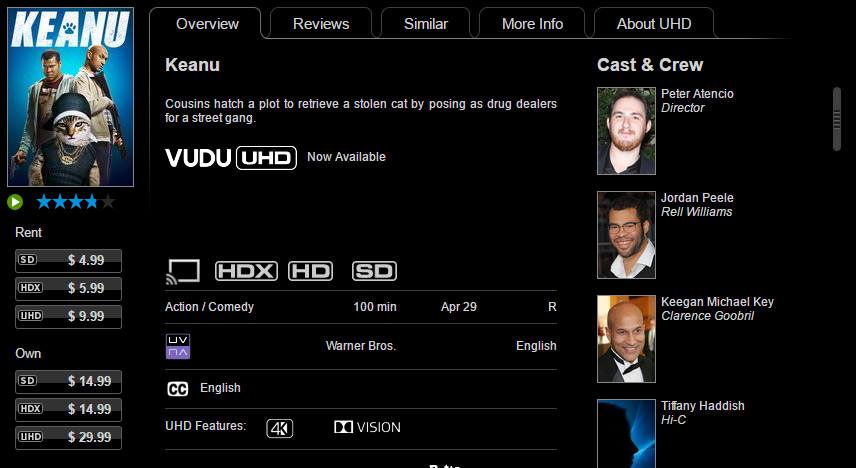Rent in UHD for $9.99

68,316
